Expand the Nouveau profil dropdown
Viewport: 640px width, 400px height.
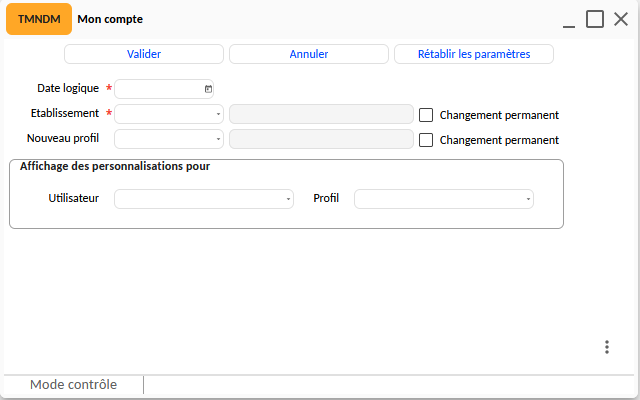218,139
